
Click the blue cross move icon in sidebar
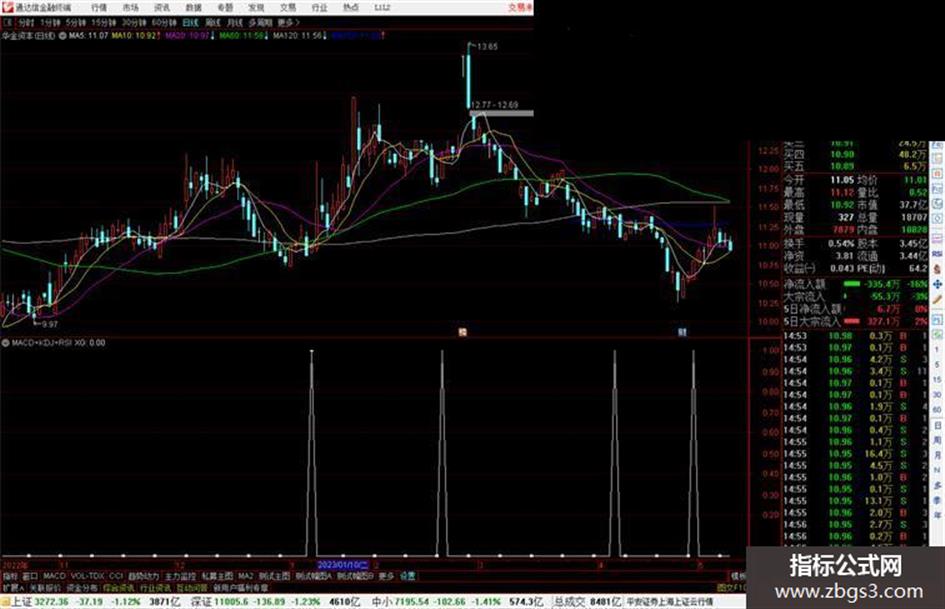[x=937, y=285]
